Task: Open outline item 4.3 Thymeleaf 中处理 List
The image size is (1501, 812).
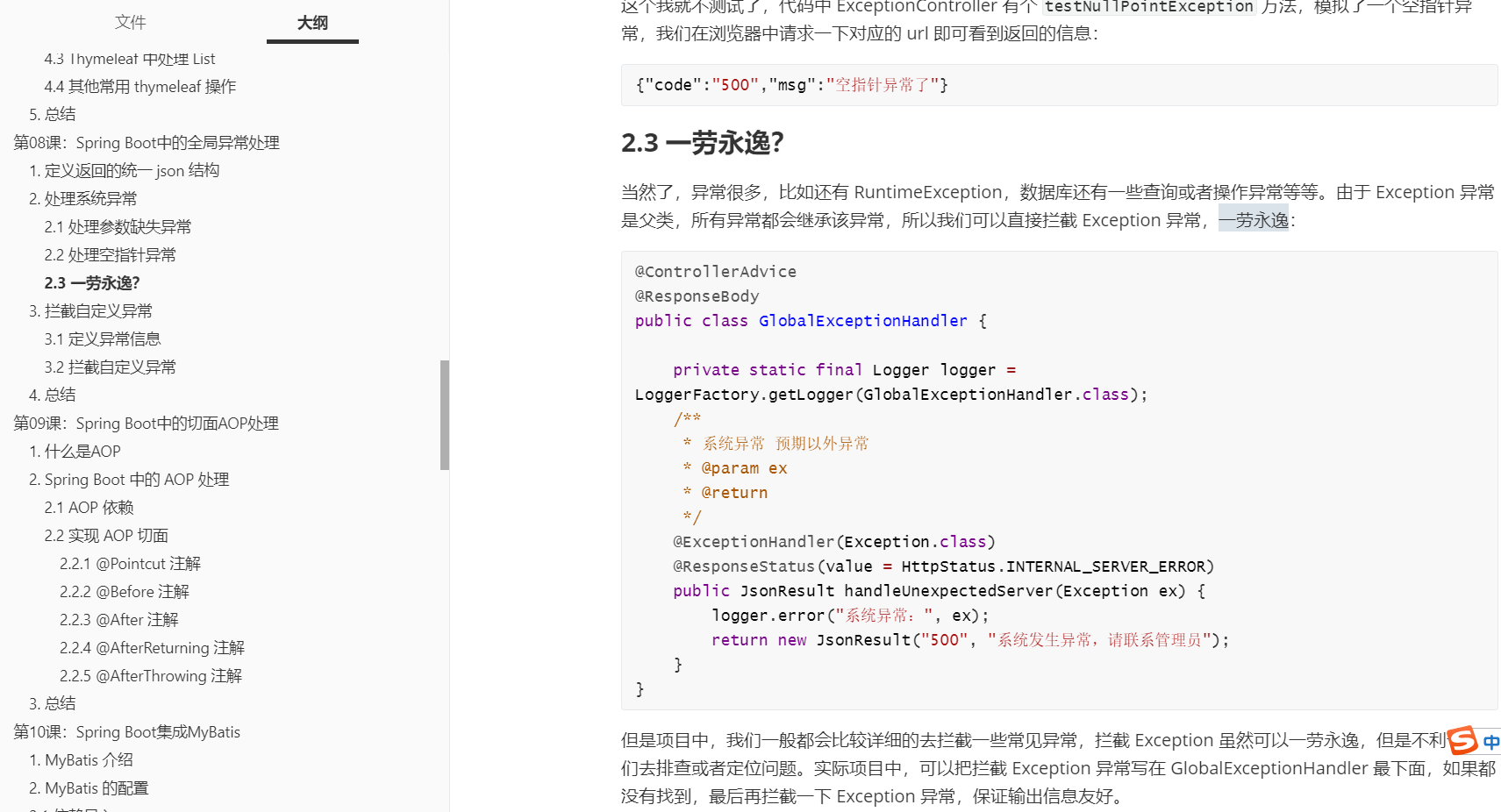Action: pyautogui.click(x=129, y=59)
